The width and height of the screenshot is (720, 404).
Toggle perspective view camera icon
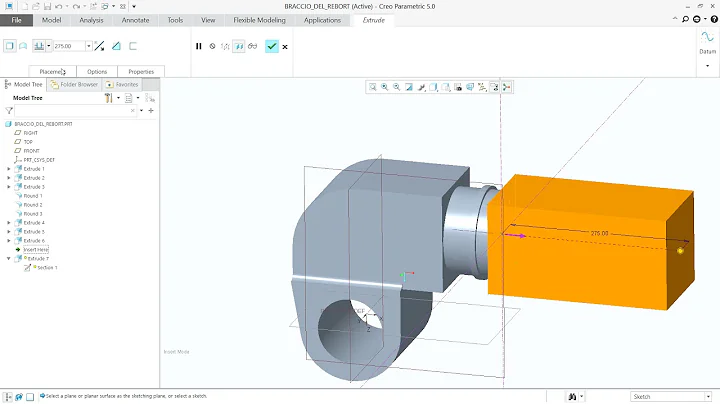tap(470, 87)
